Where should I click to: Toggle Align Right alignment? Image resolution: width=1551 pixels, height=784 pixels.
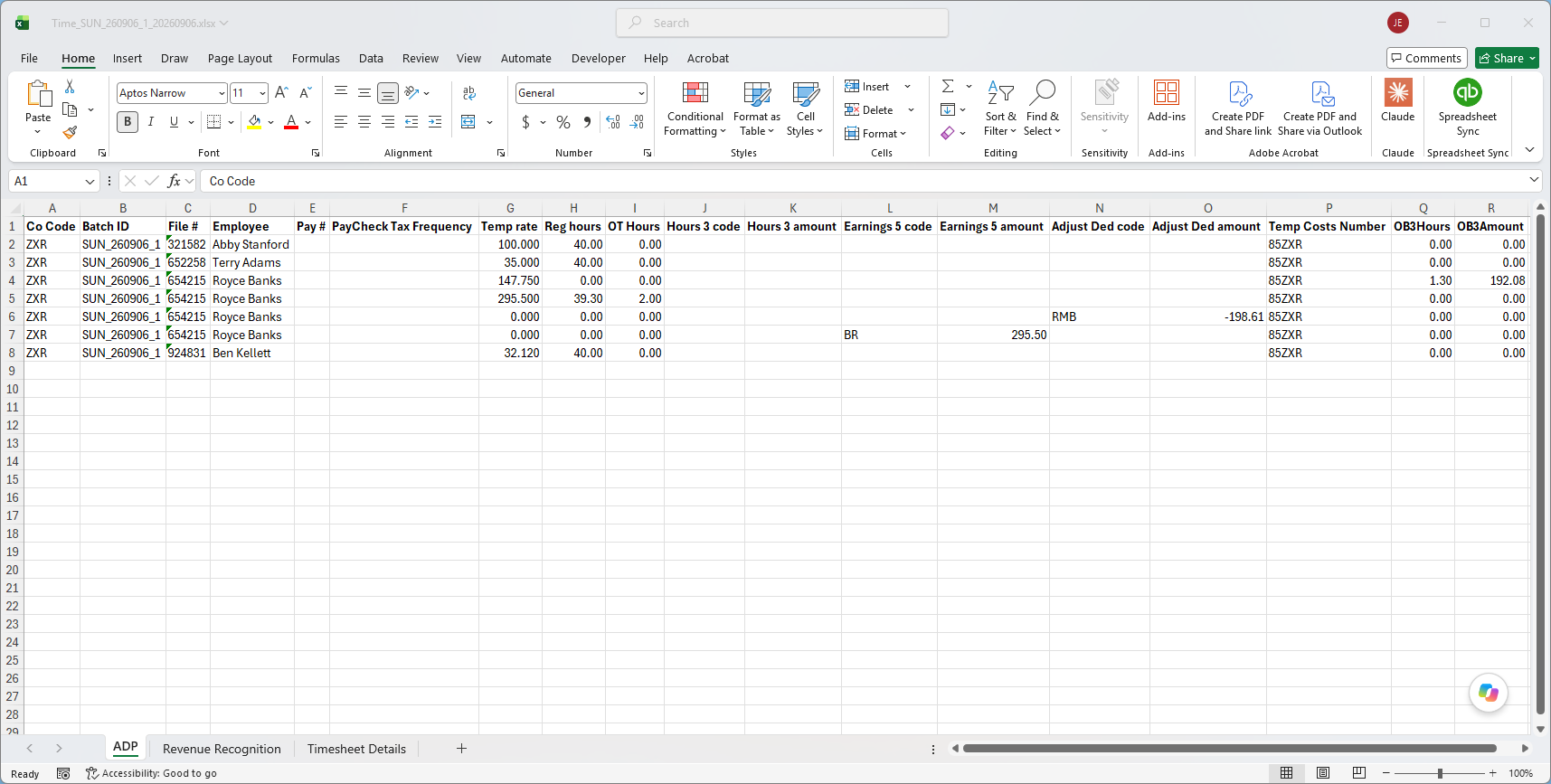[x=388, y=122]
